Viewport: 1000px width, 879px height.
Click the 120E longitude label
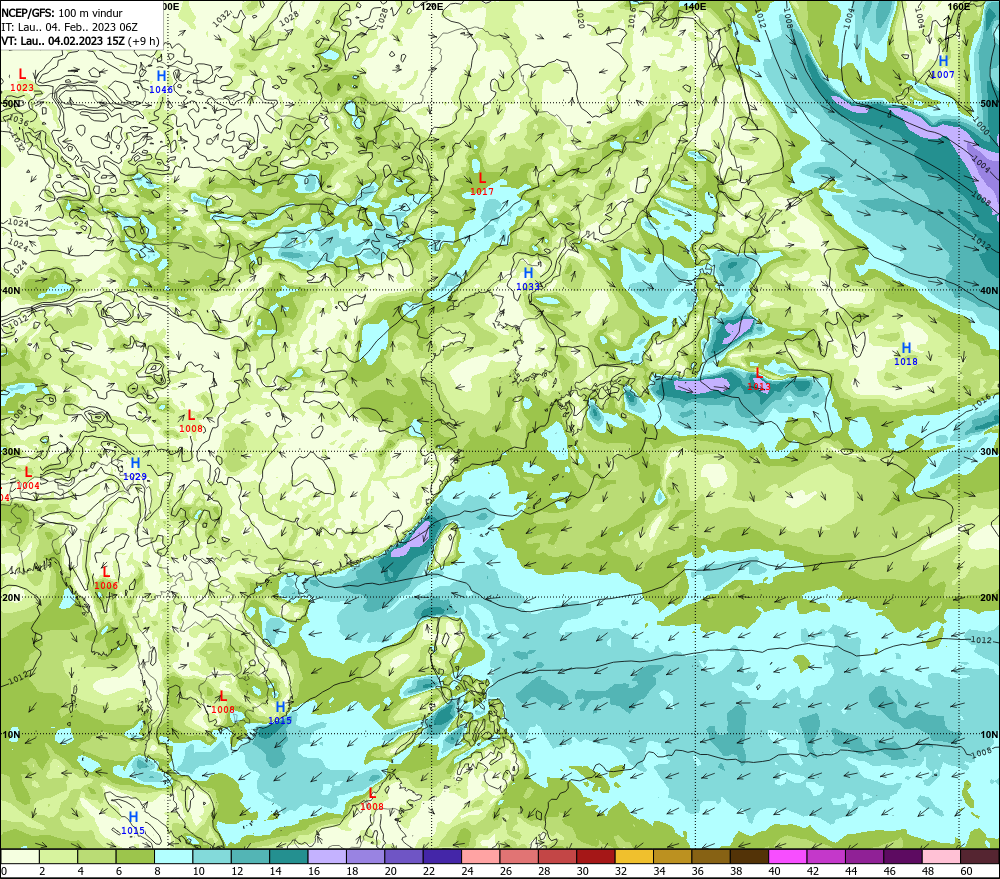[432, 6]
